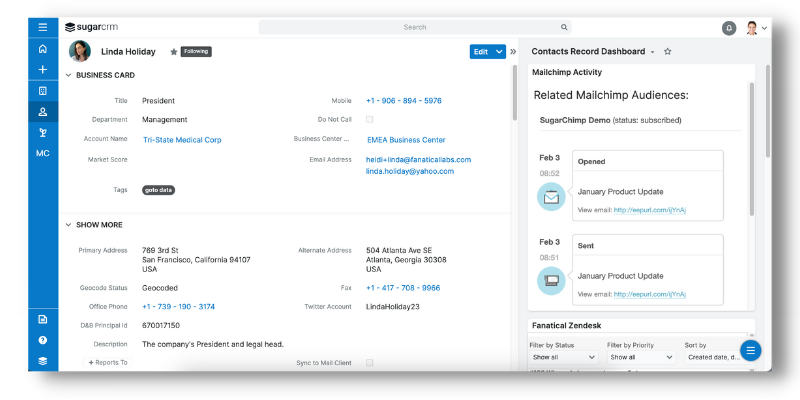
Task: Click the 504 Atlanta Ave SE alternate address
Action: pos(406,260)
